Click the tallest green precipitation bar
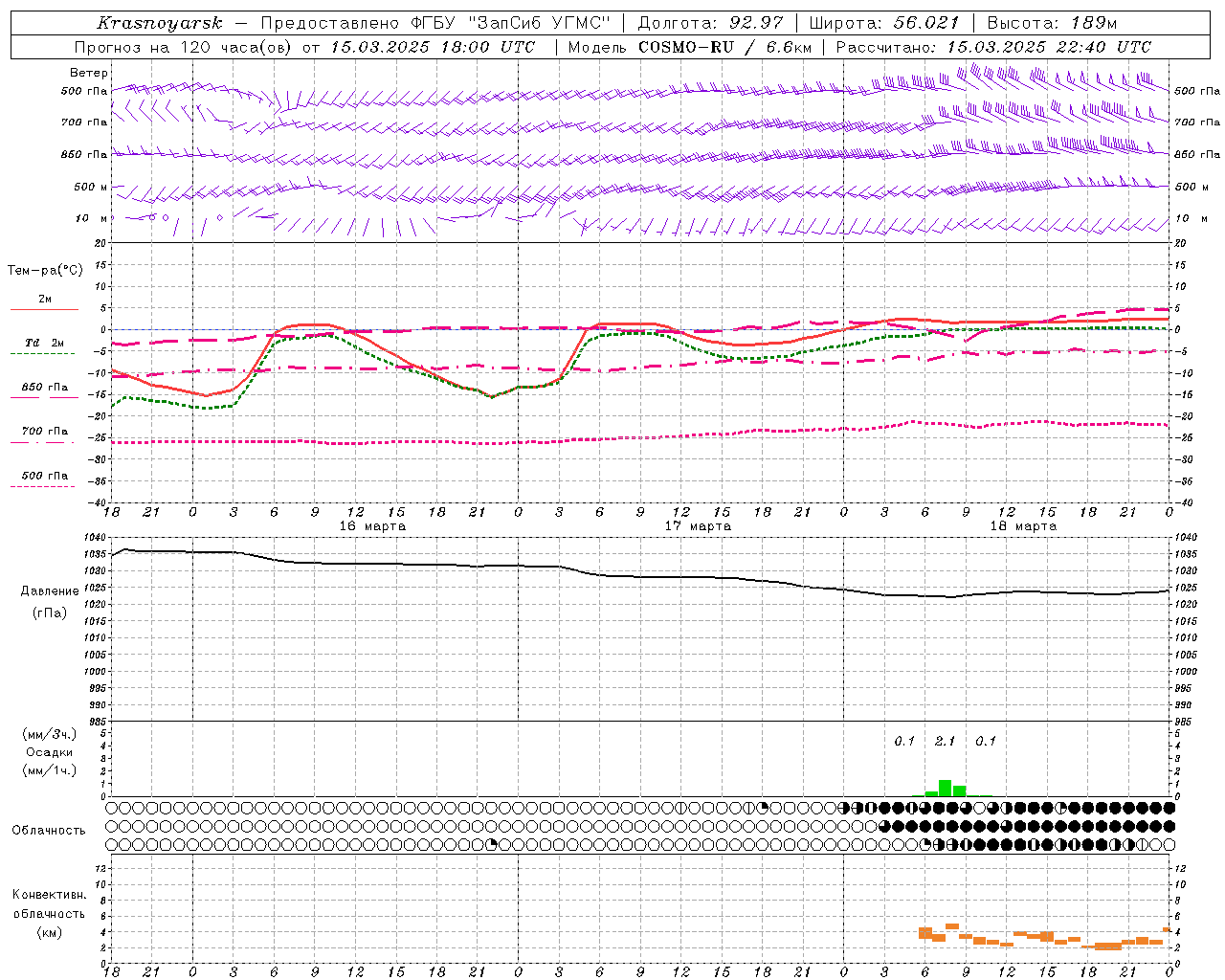This screenshot has width=1225, height=980. coord(945,789)
